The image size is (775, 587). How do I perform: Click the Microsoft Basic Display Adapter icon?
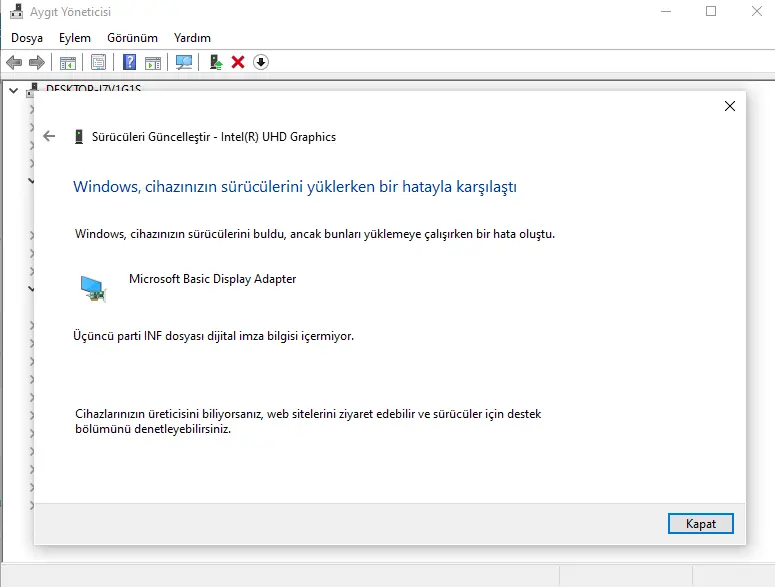(x=93, y=289)
